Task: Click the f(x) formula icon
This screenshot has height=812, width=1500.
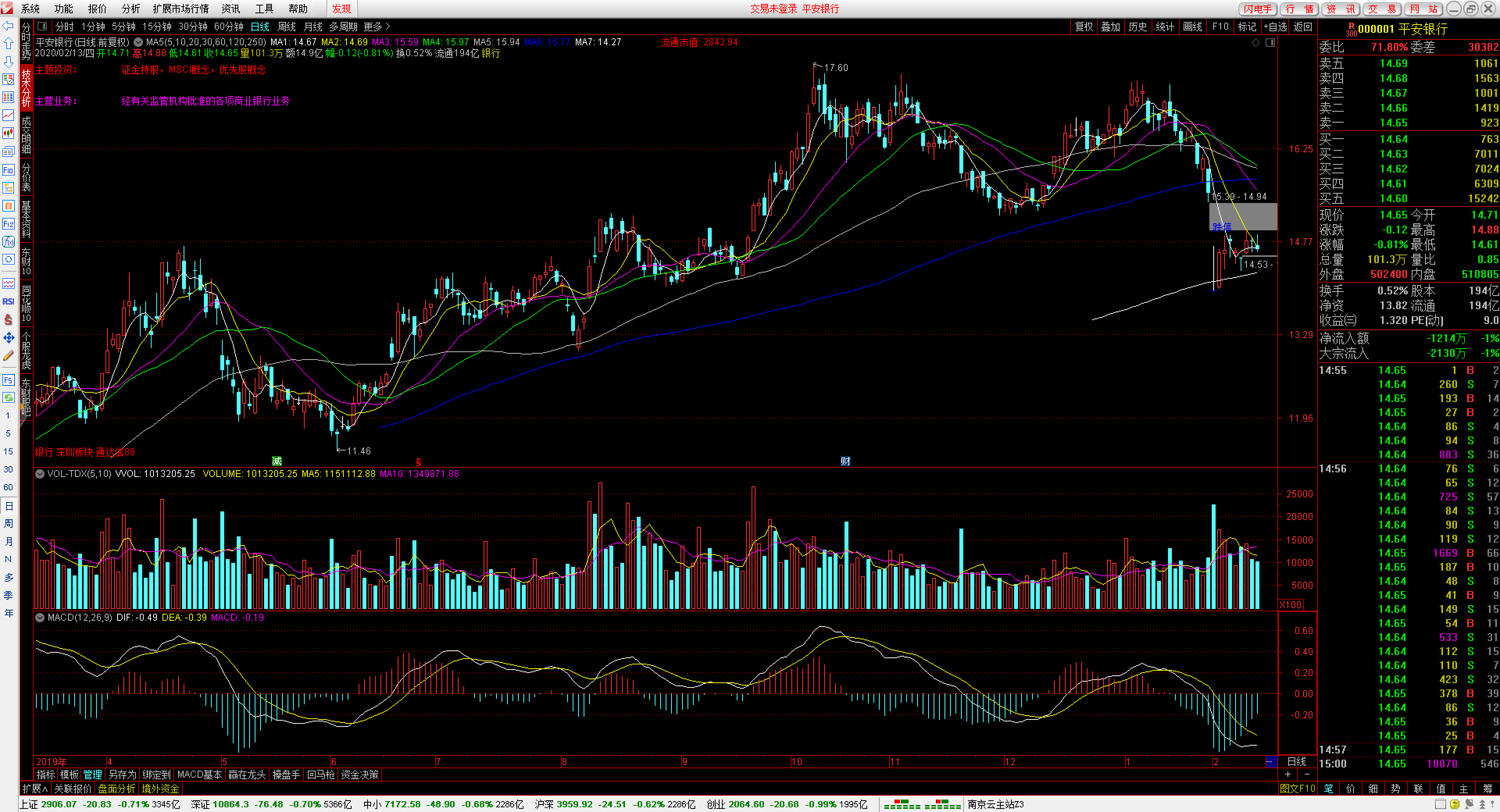Action: 8,242
